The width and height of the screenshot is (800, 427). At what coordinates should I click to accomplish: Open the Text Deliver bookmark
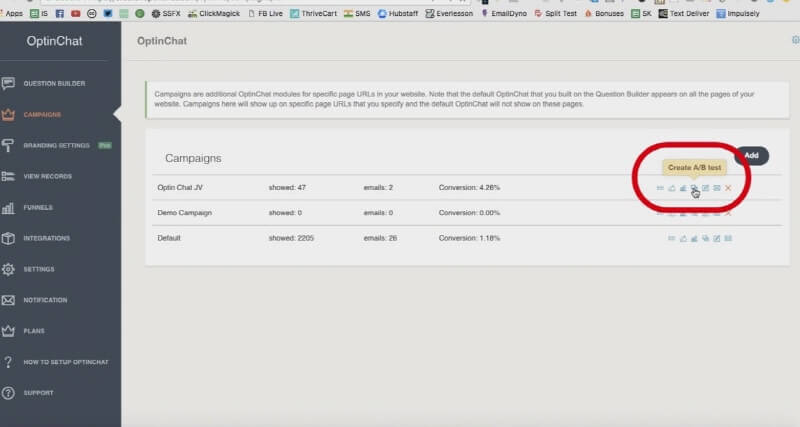[684, 14]
